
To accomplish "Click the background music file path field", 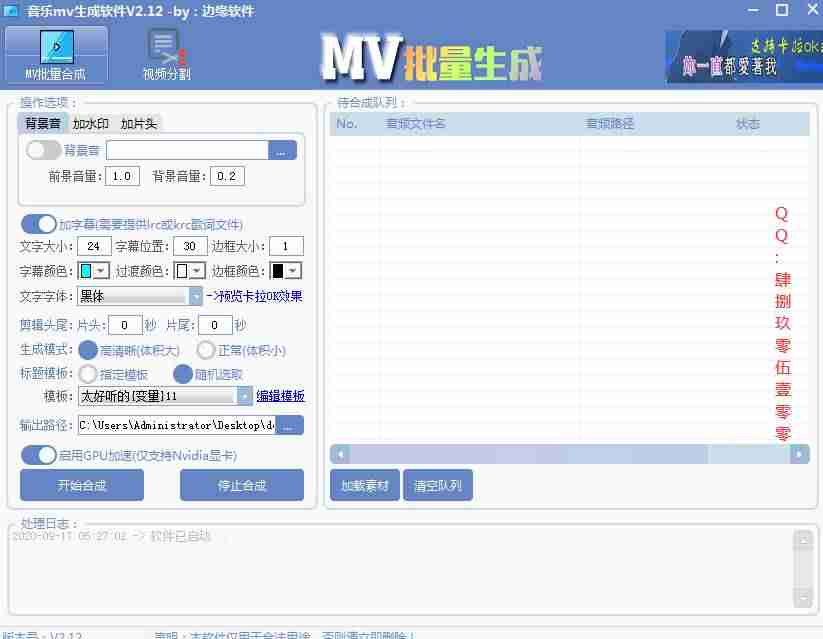I will [187, 150].
